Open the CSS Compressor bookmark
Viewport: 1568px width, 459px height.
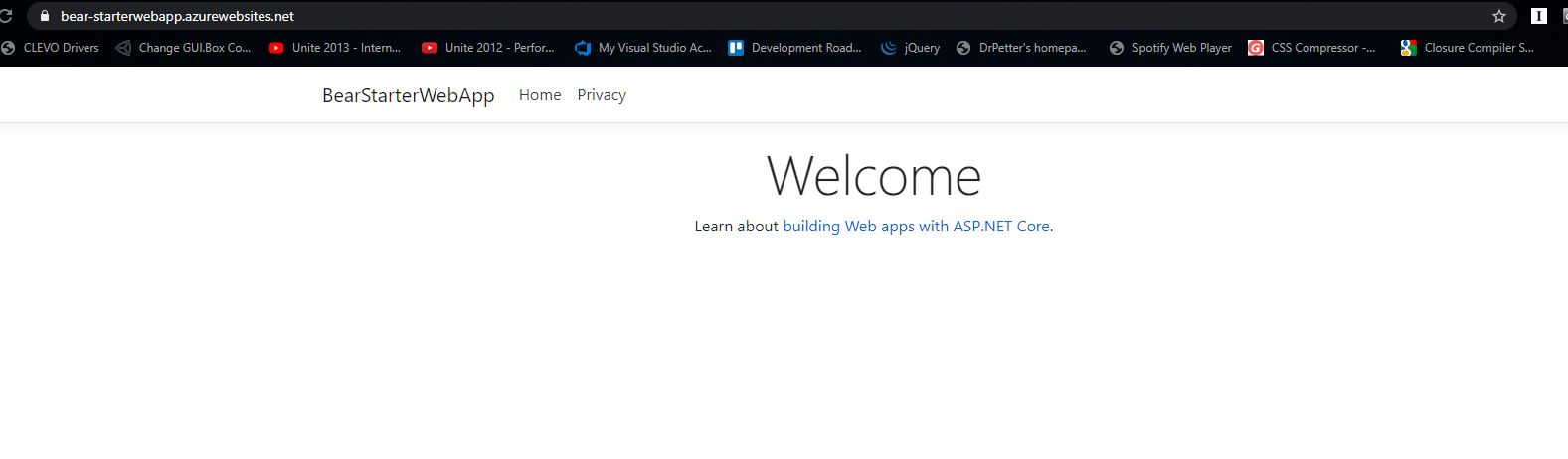1311,48
